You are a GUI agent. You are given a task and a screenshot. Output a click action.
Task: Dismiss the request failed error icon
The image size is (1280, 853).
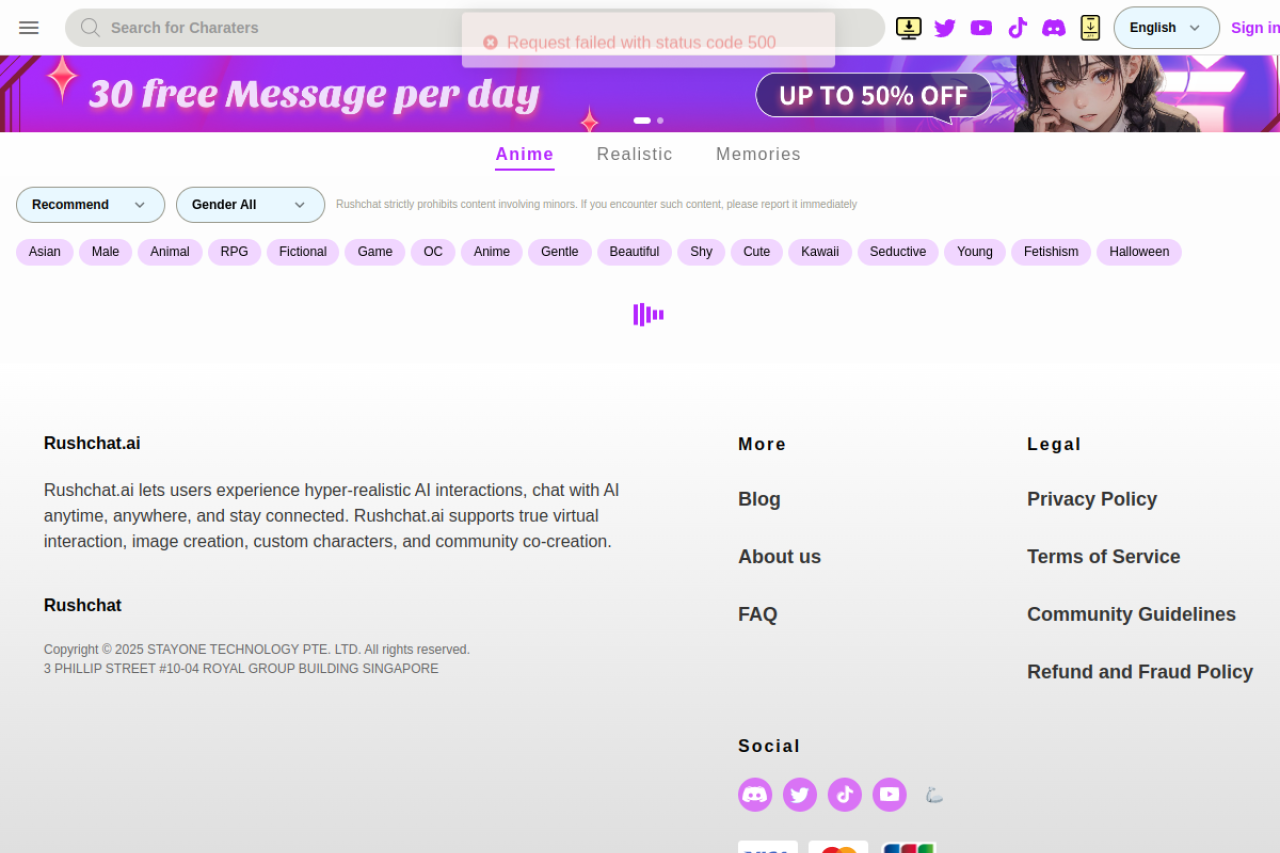(490, 42)
